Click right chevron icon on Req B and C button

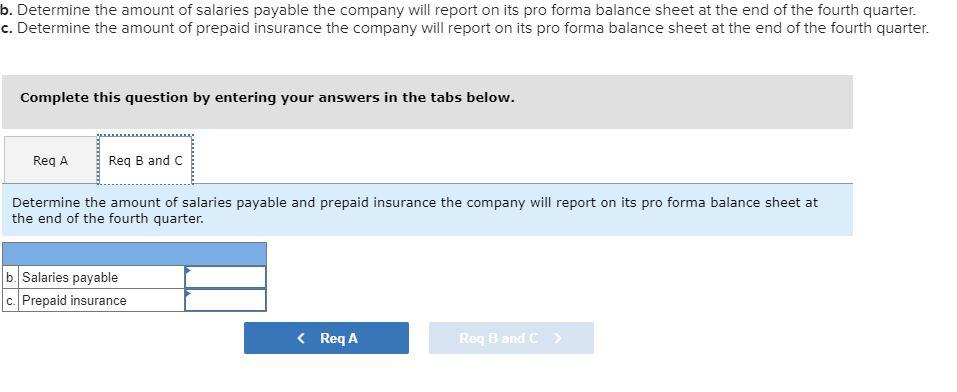(557, 338)
